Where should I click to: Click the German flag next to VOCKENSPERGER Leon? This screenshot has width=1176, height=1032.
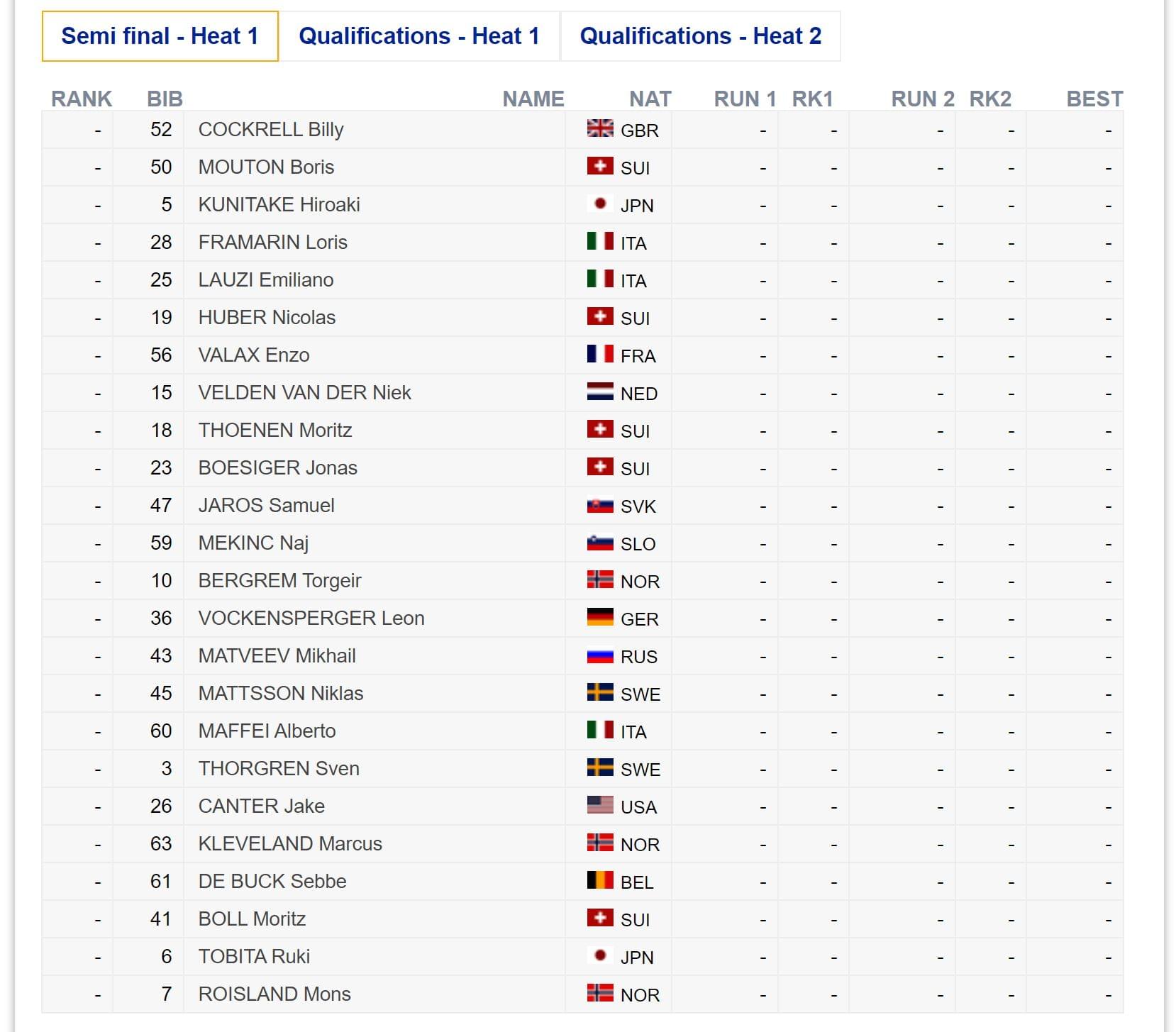click(x=600, y=617)
